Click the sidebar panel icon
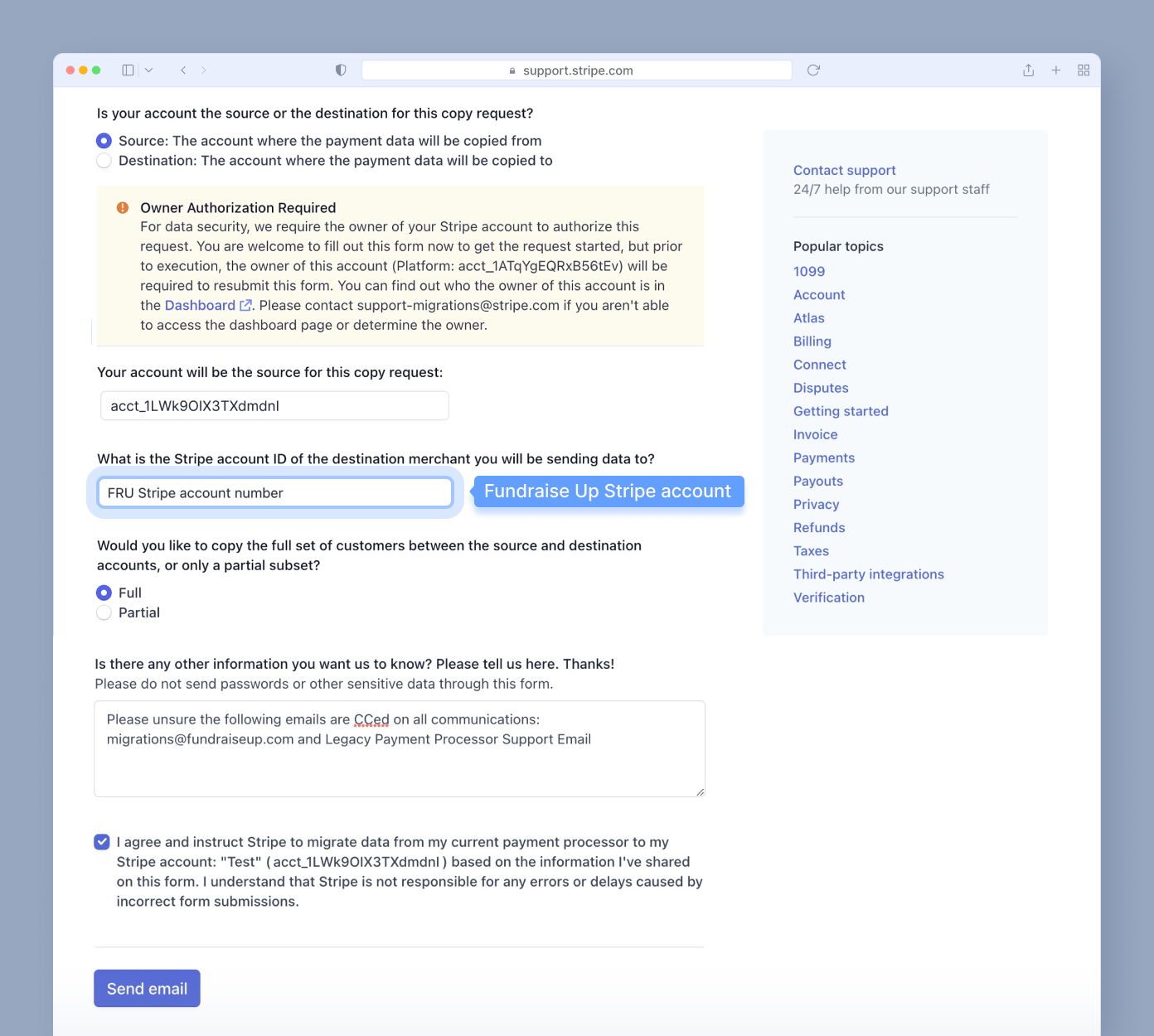The image size is (1154, 1036). [x=128, y=70]
